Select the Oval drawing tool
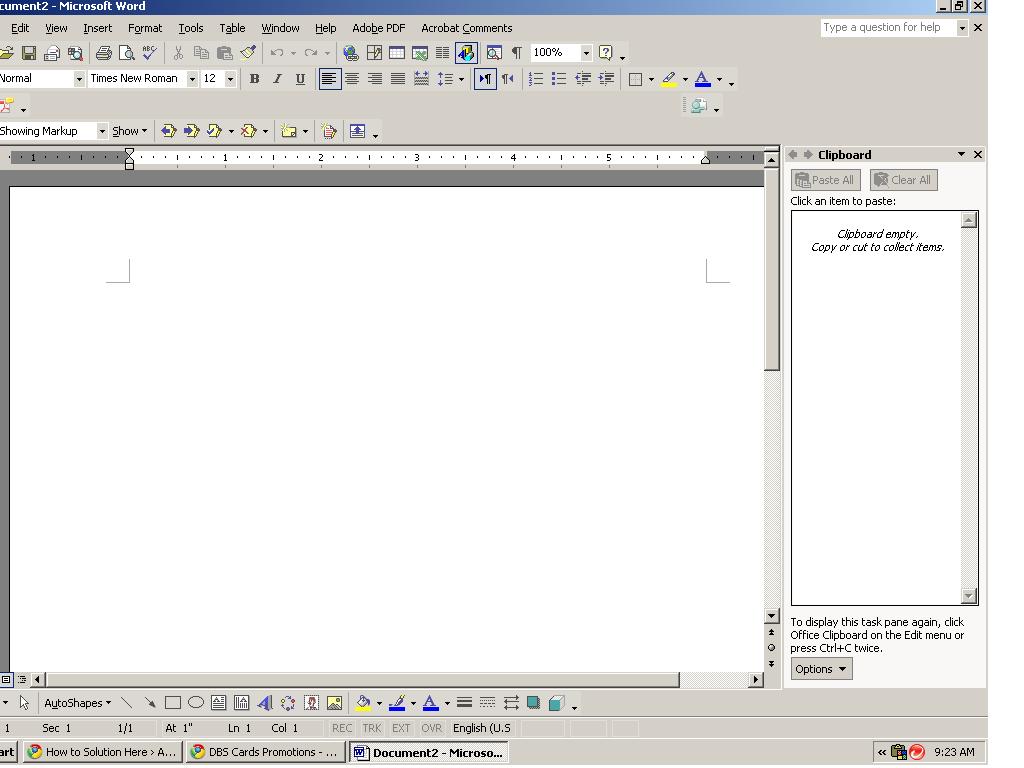Screen dimensions: 1024x768 196,703
